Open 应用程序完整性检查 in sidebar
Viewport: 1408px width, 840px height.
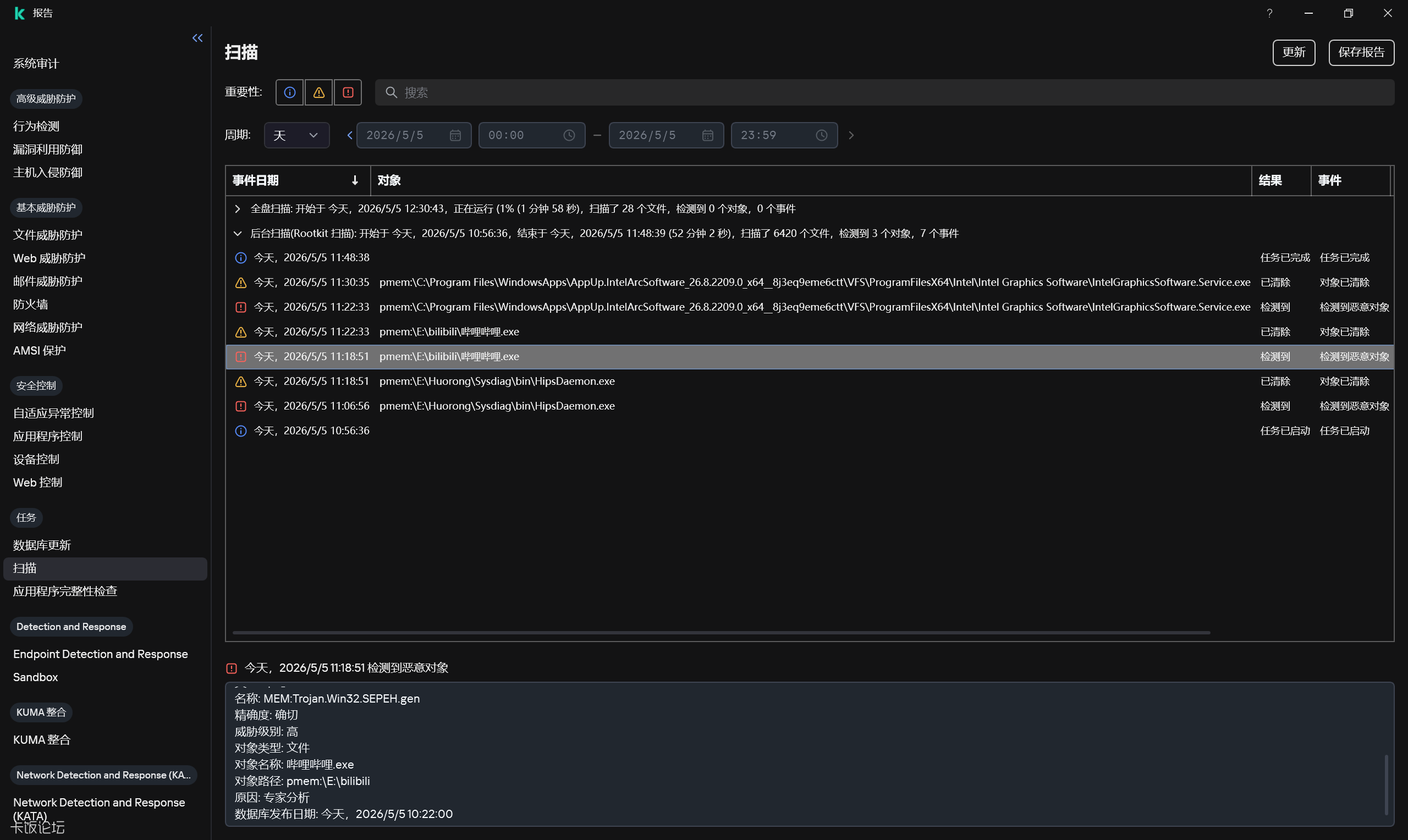(65, 591)
